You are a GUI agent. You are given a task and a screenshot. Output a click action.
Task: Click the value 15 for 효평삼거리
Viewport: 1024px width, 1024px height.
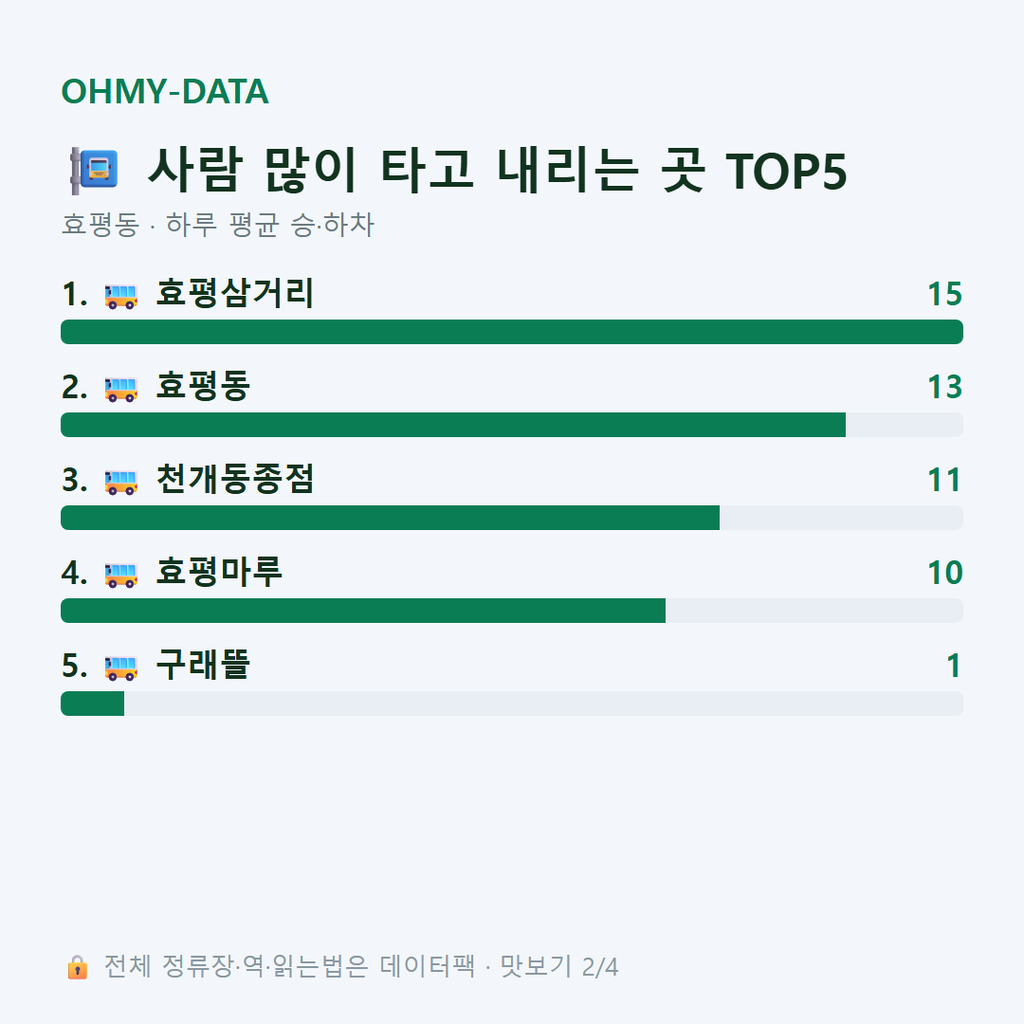945,294
